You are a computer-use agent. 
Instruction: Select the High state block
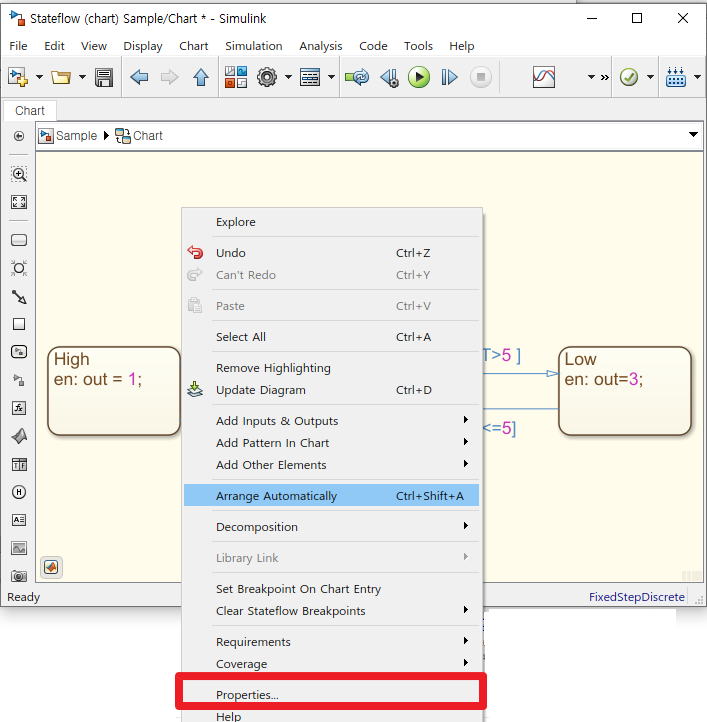pos(114,391)
